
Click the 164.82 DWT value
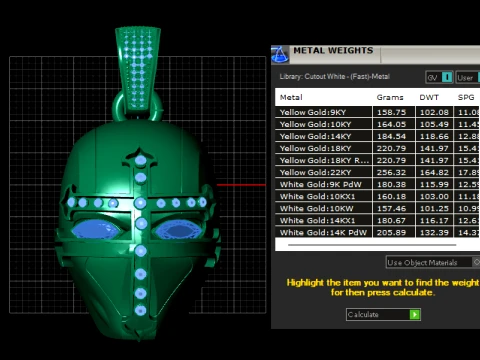434,172
